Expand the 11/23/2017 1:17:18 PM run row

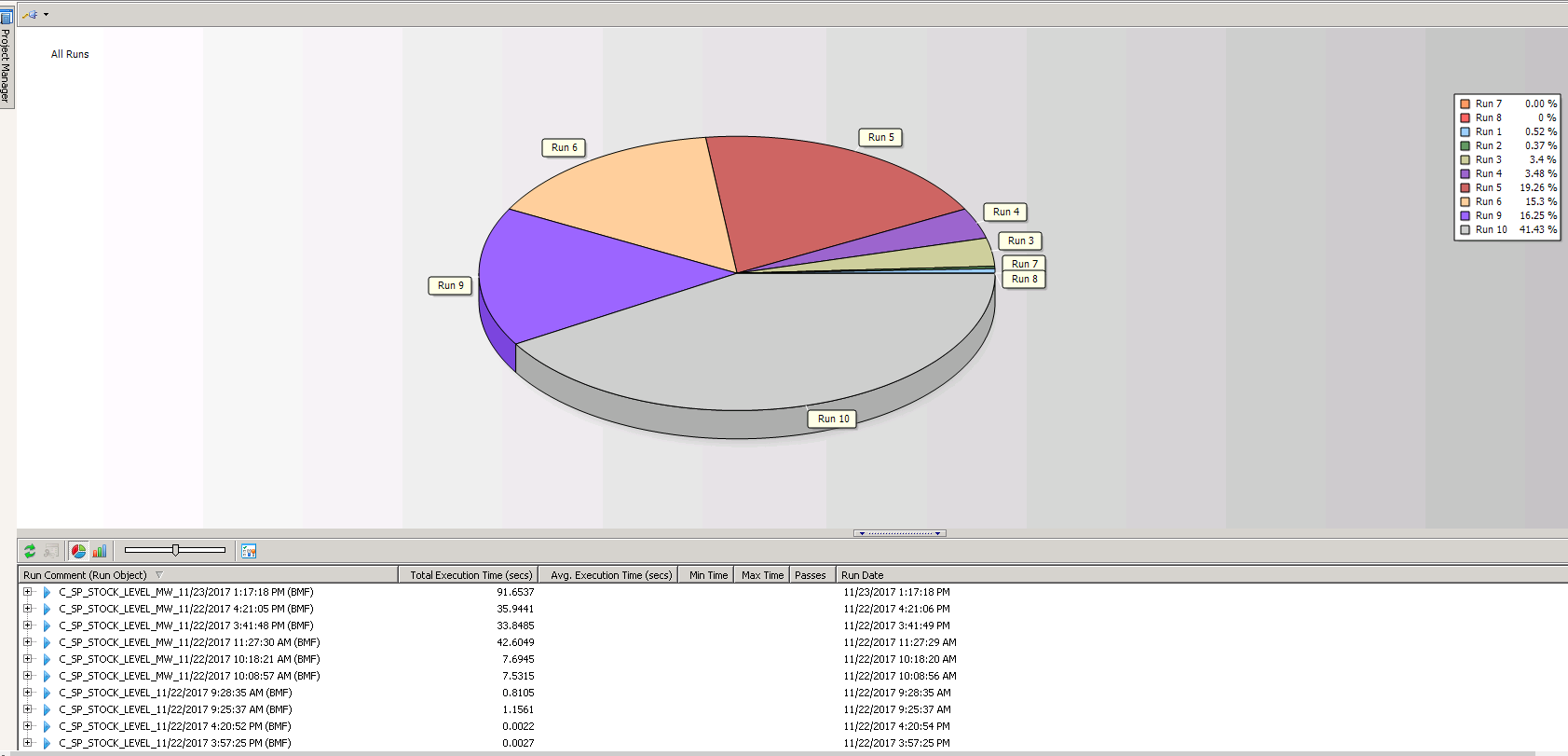(28, 592)
